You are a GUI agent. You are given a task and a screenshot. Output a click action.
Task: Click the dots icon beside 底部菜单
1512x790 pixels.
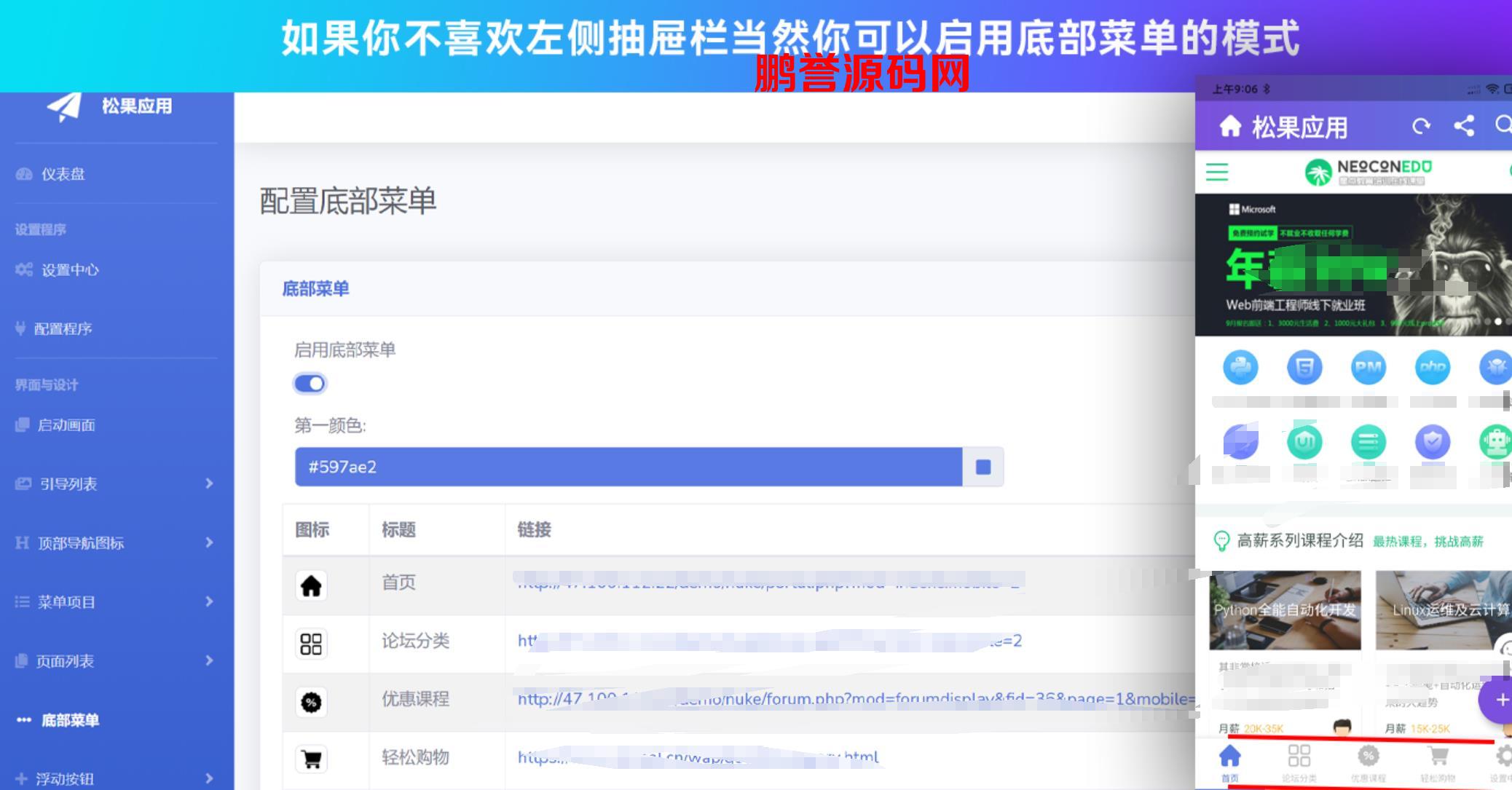[x=24, y=720]
